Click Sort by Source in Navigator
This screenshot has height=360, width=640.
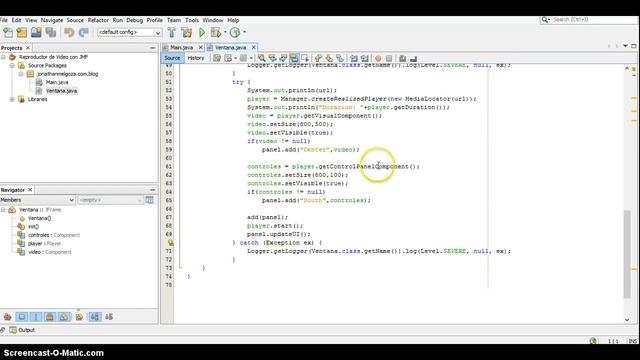coord(109,317)
